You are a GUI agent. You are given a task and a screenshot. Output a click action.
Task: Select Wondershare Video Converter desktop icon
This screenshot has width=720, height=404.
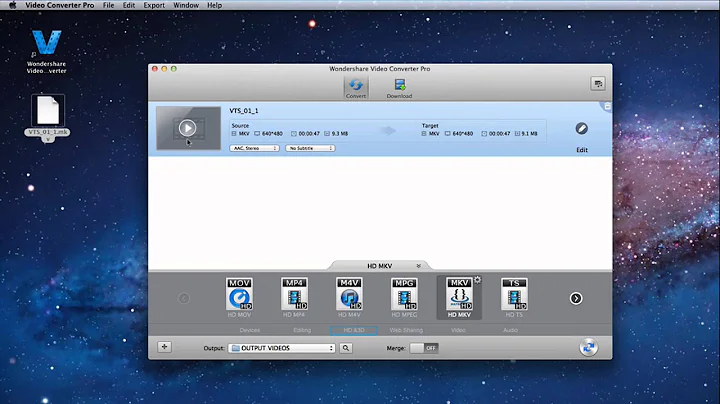tap(46, 51)
